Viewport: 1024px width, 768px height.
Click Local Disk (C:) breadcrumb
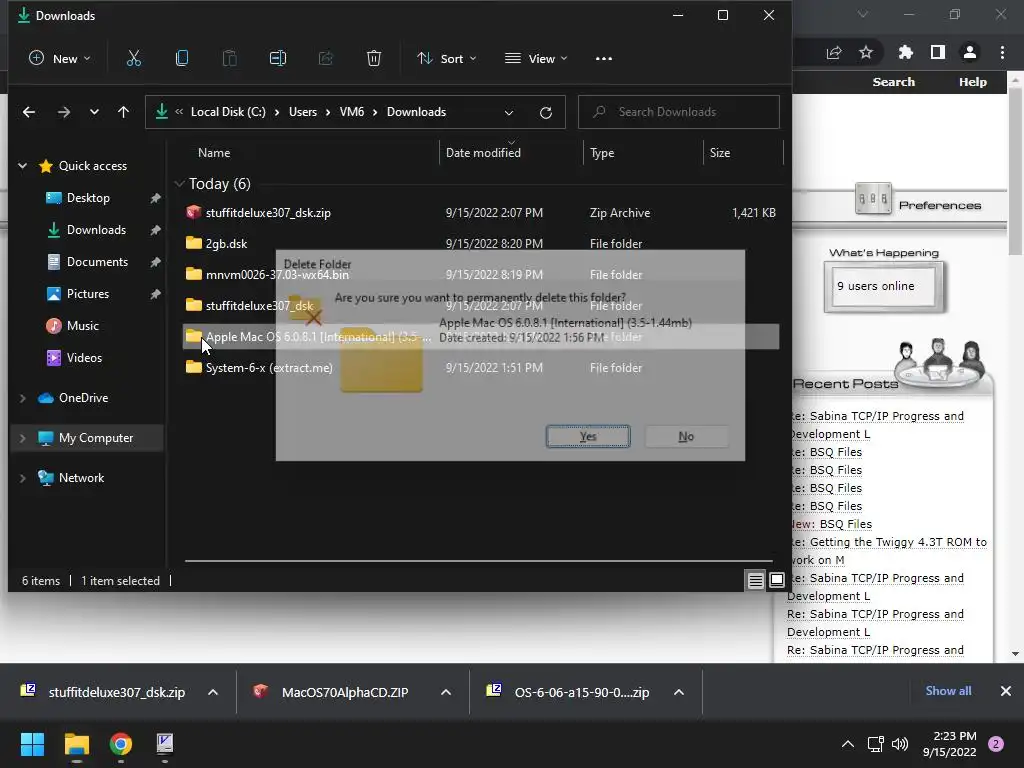228,112
